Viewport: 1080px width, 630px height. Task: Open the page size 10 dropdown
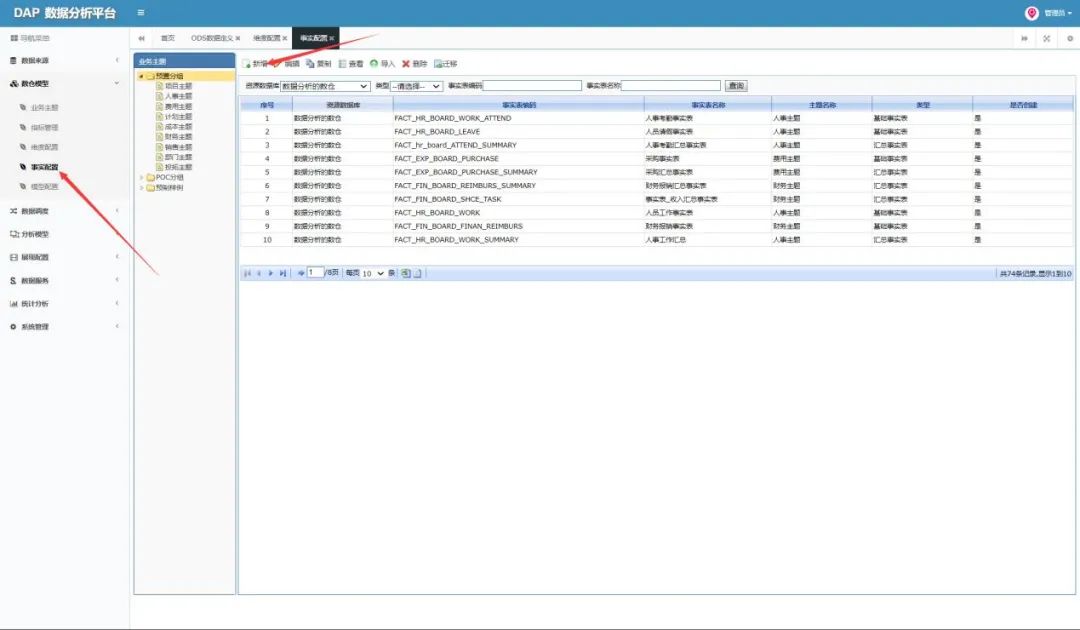pyautogui.click(x=373, y=273)
